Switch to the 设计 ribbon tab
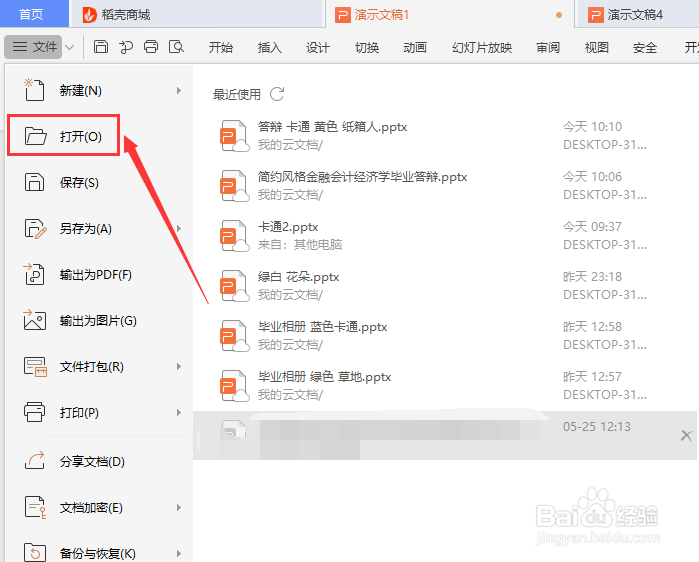 pyautogui.click(x=318, y=47)
